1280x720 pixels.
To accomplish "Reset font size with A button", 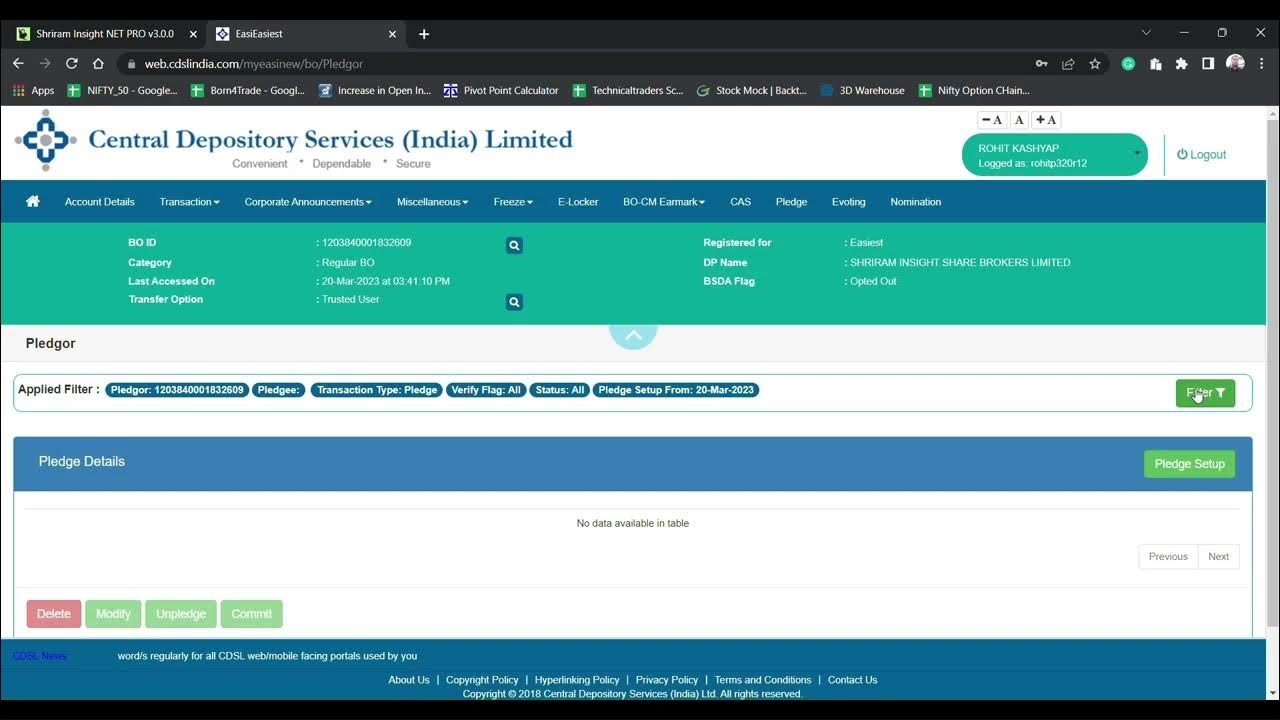I will (x=1019, y=120).
